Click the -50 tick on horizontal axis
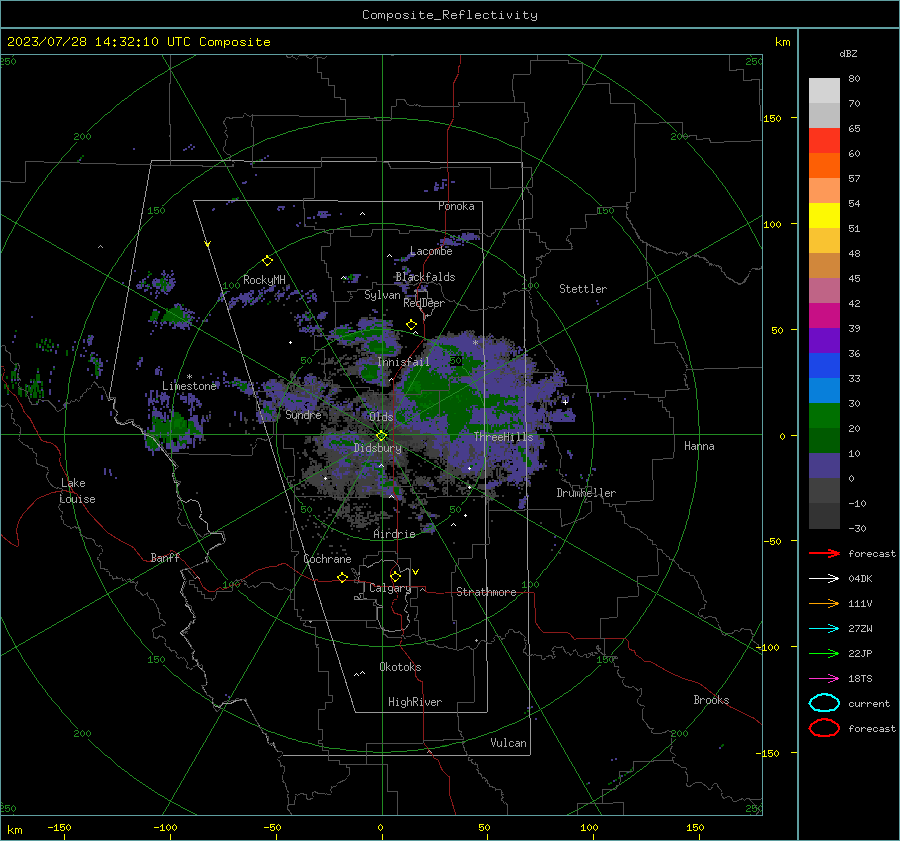The width and height of the screenshot is (900, 841). click(x=272, y=827)
